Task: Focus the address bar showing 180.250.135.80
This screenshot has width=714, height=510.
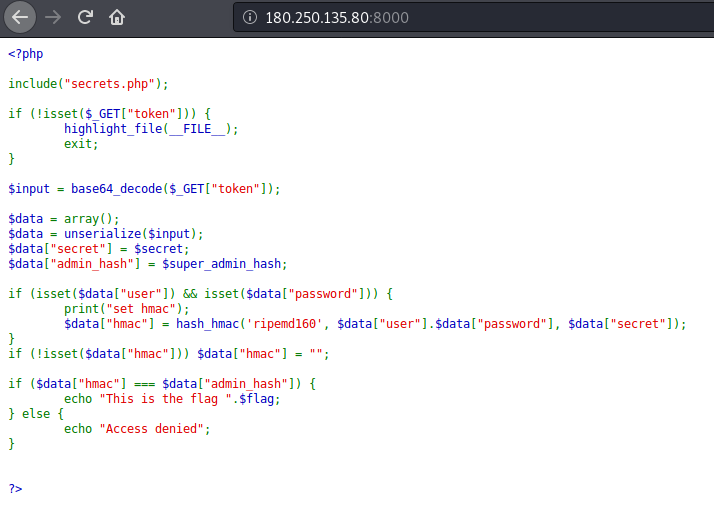Action: pyautogui.click(x=320, y=18)
